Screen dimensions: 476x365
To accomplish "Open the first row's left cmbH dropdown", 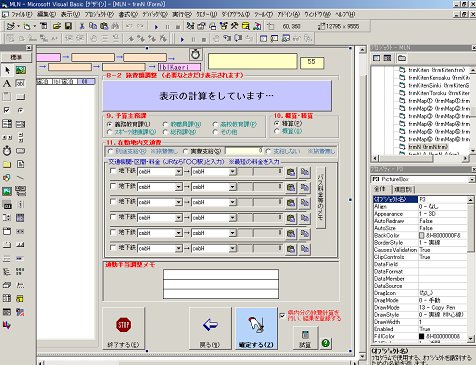I will pos(179,172).
